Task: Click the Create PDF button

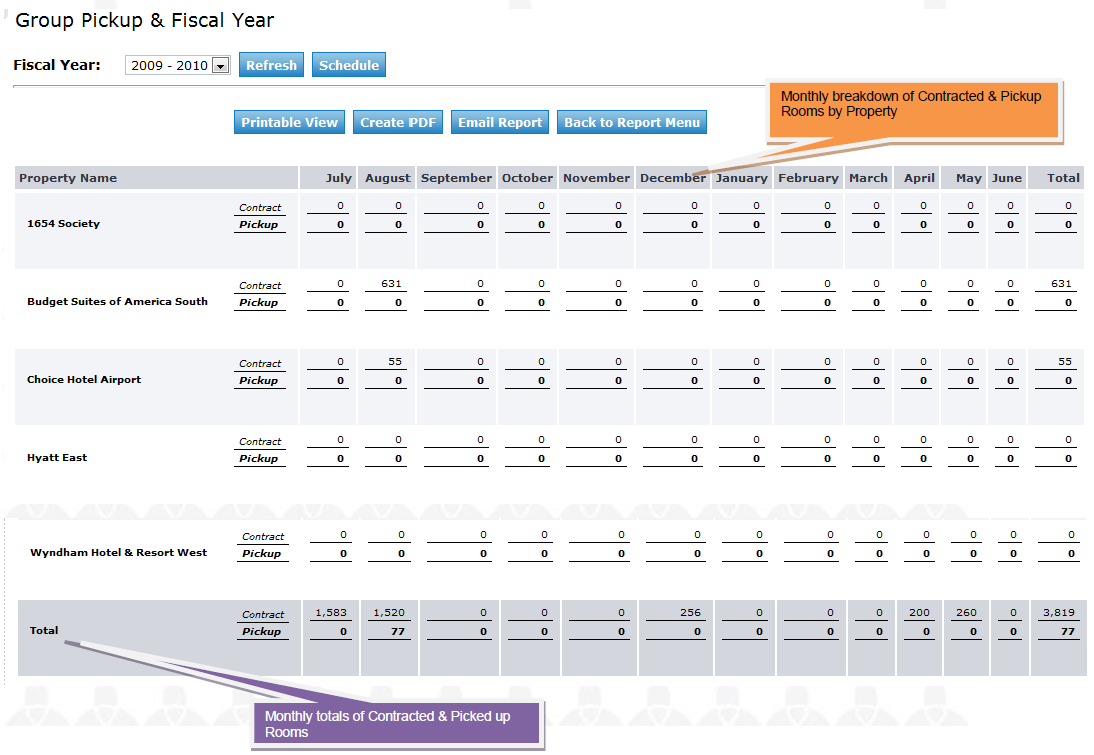Action: (x=398, y=122)
